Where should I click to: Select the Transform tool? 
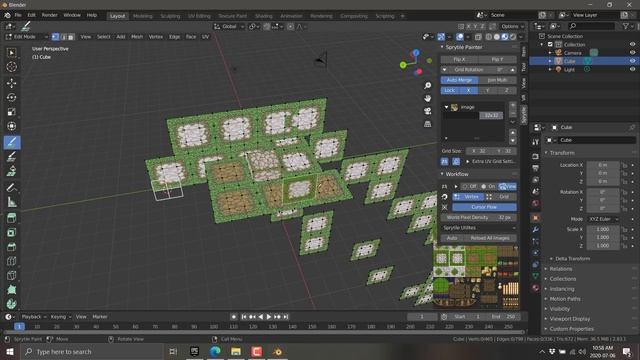[11, 126]
